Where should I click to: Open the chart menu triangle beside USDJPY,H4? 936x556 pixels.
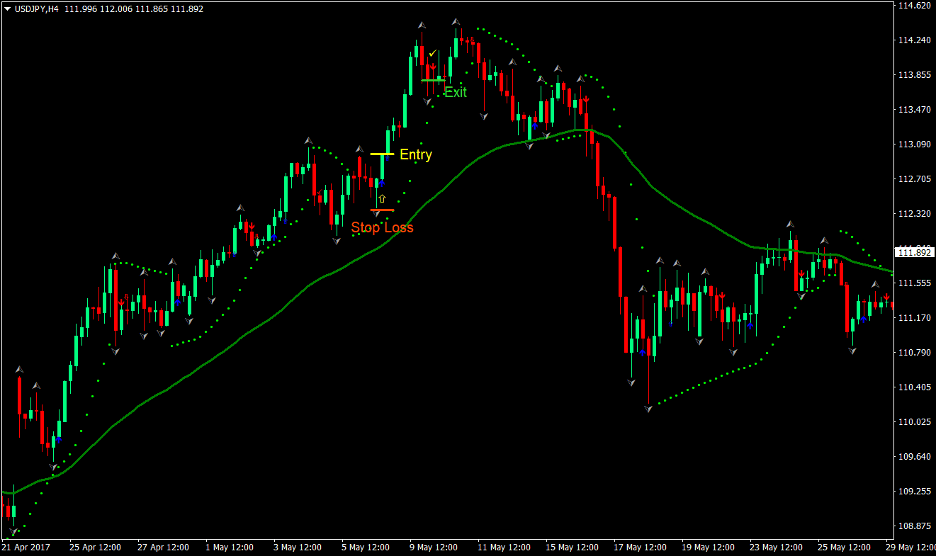tap(7, 8)
